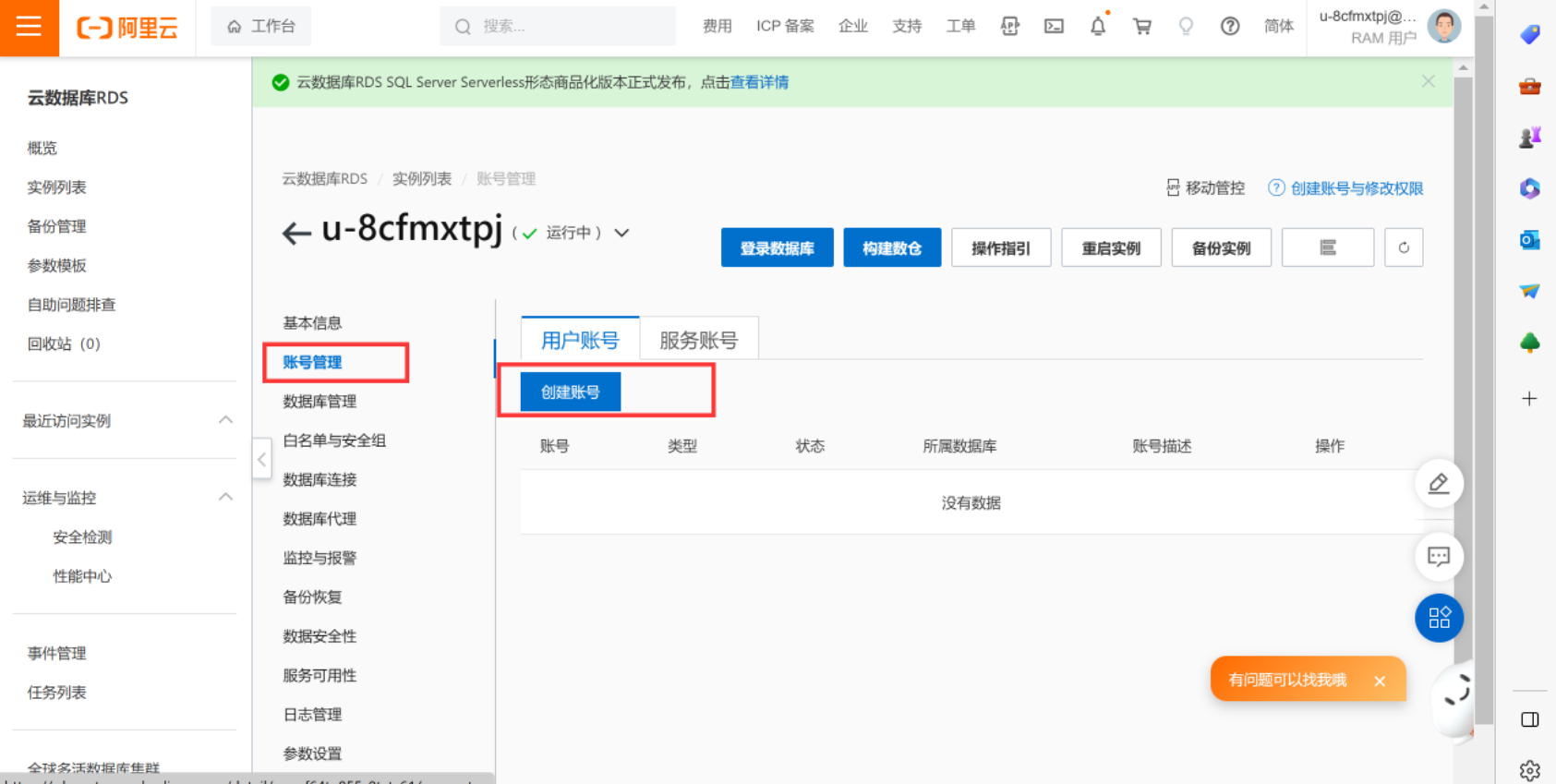Image resolution: width=1556 pixels, height=784 pixels.
Task: Click the 移动管控 link
Action: [1205, 188]
